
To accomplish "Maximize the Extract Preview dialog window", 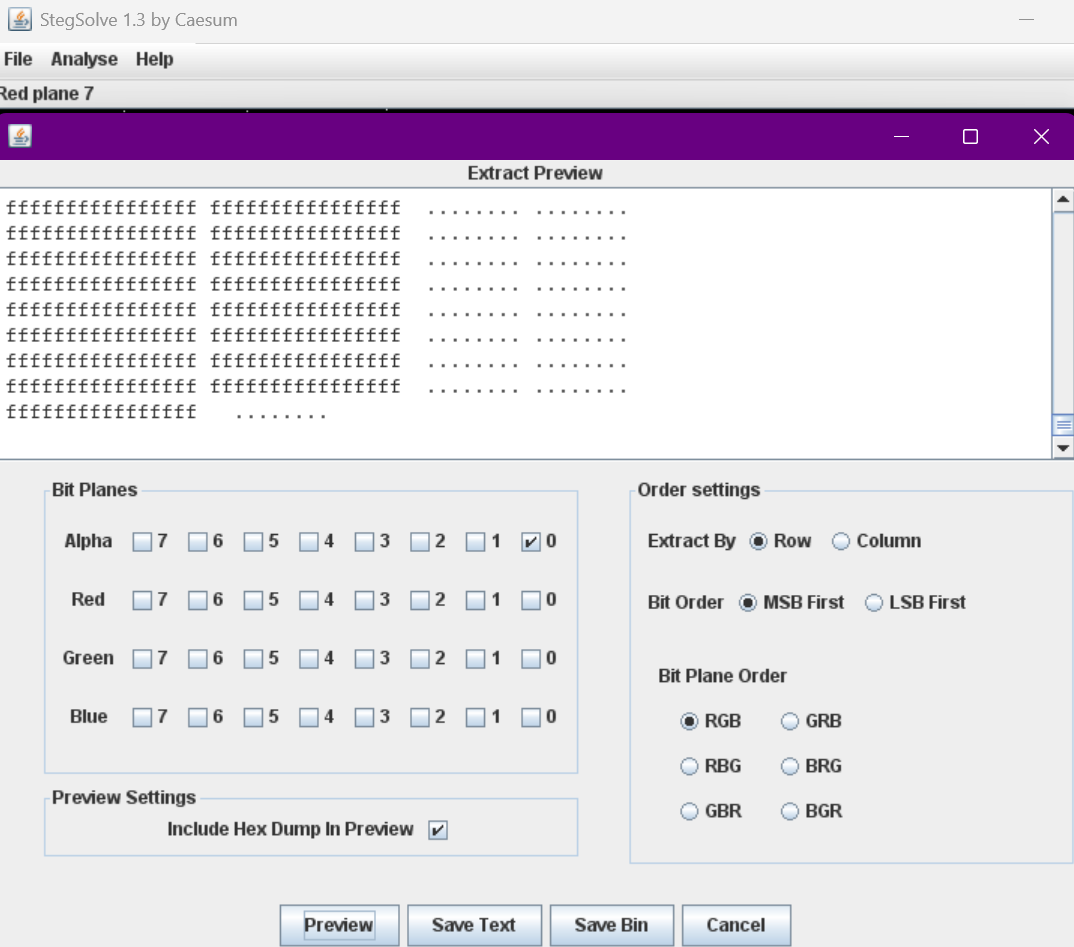I will [970, 137].
